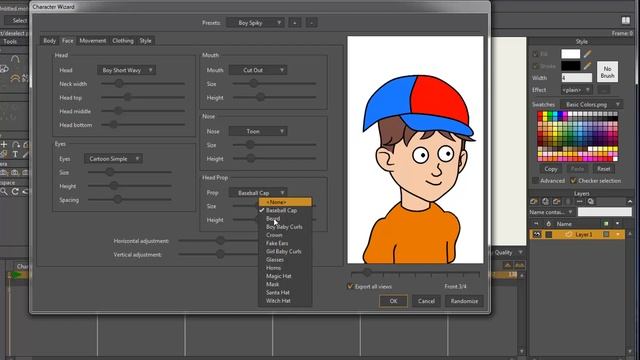Open the Eyes Cartoon Simple dropdown
The image size is (640, 360).
pos(113,159)
